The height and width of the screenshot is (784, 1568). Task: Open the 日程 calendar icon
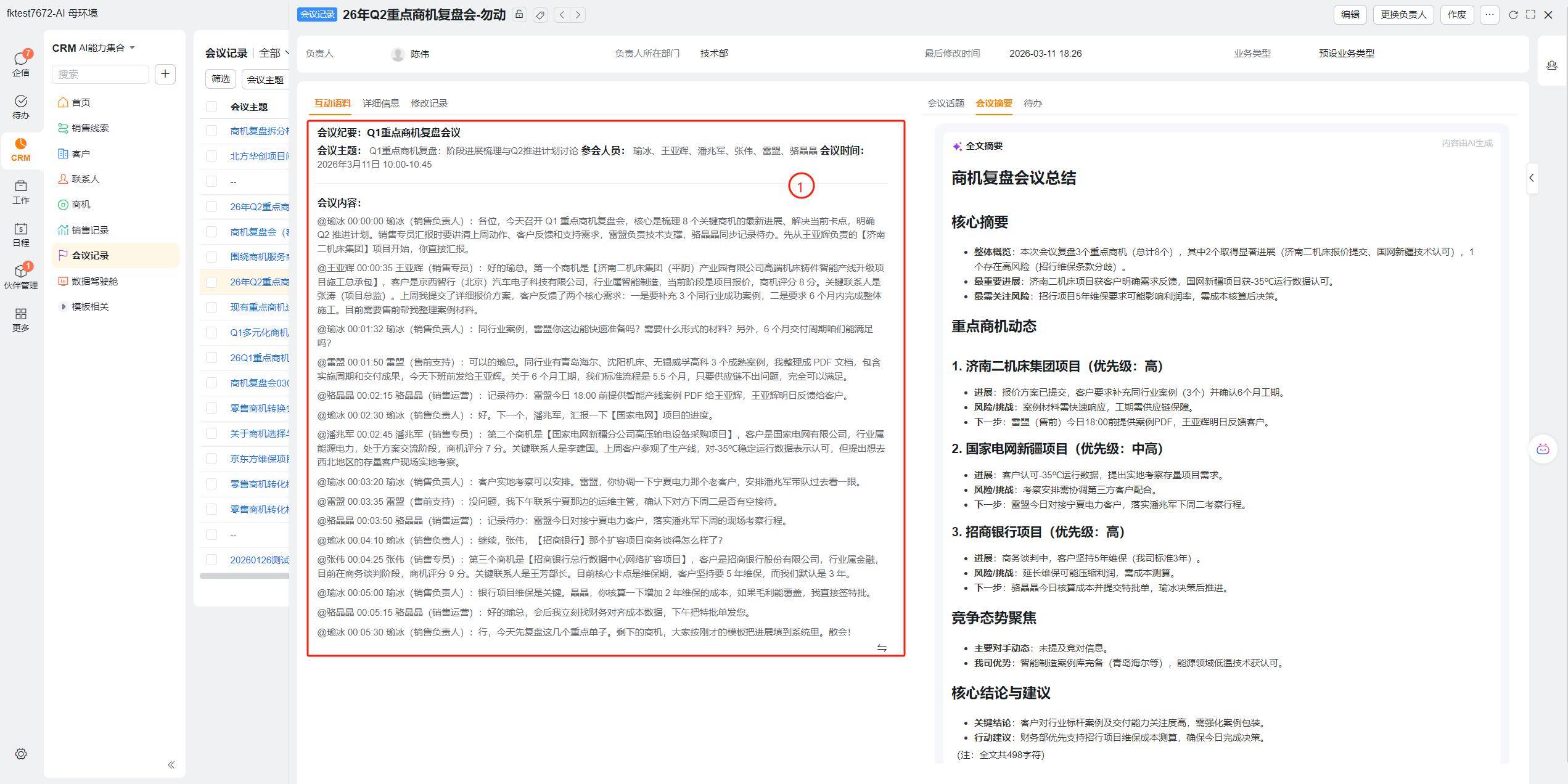(20, 234)
